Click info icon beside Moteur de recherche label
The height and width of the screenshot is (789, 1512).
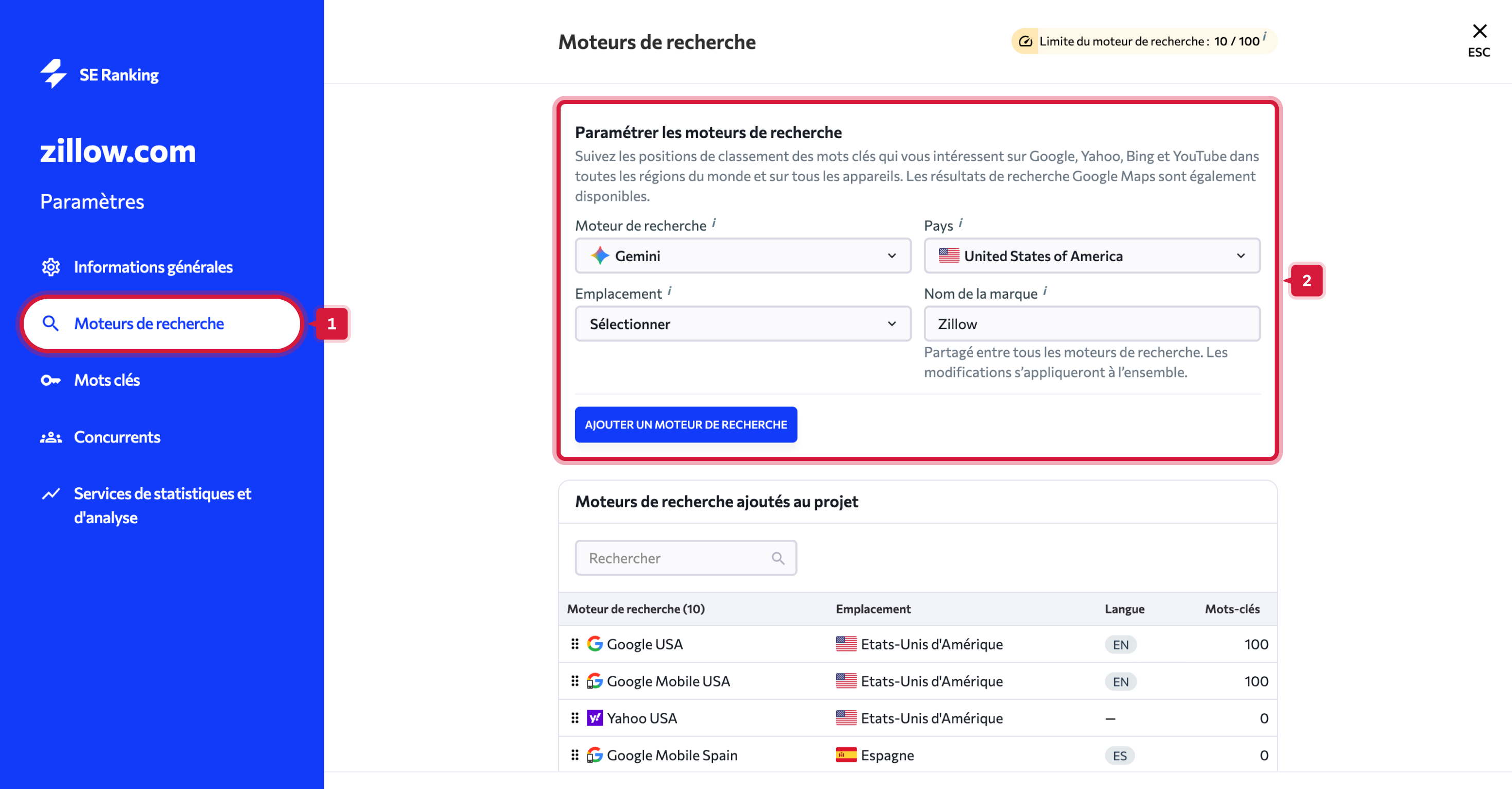(714, 222)
